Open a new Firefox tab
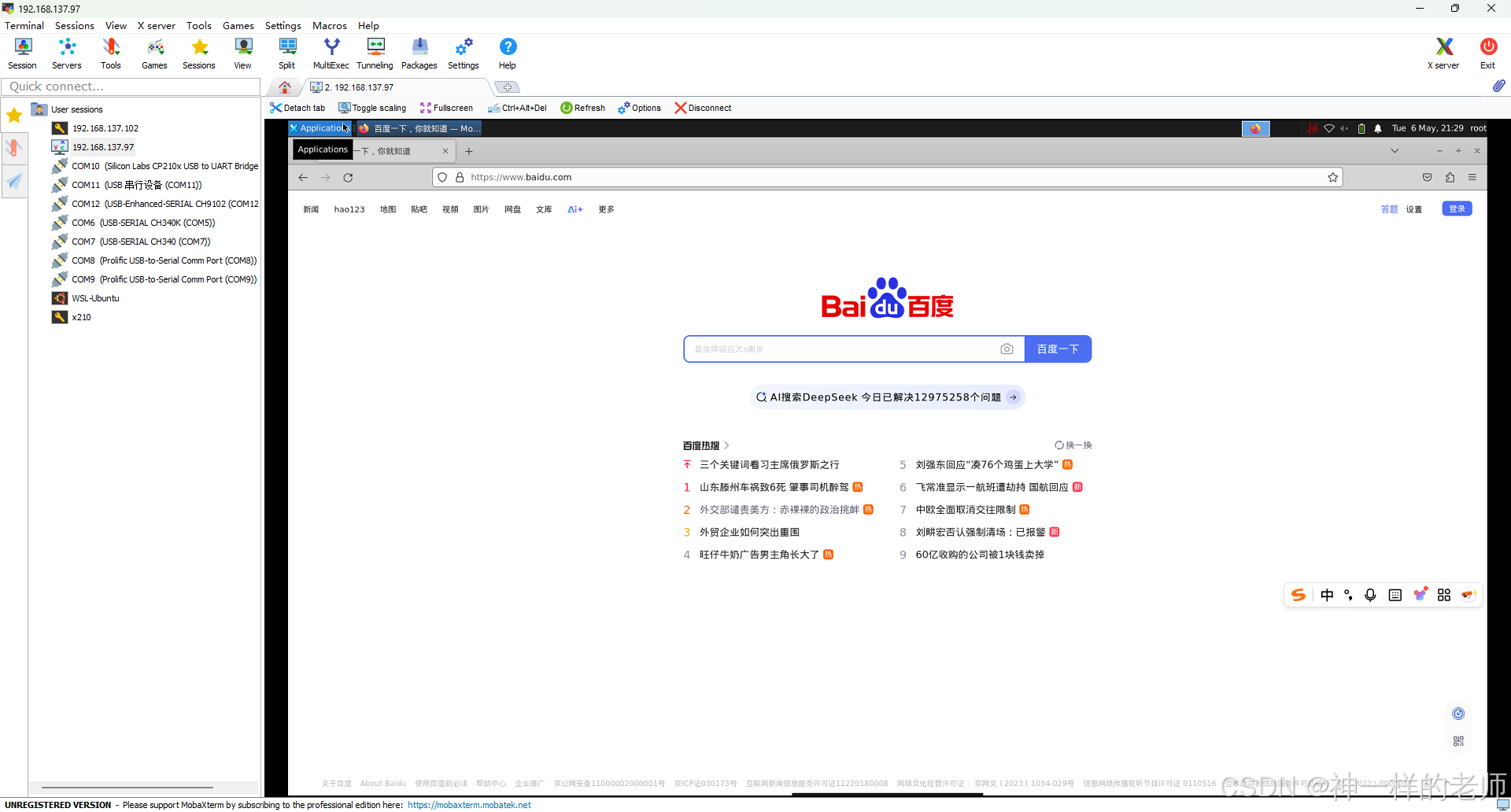This screenshot has width=1511, height=812. (x=469, y=151)
